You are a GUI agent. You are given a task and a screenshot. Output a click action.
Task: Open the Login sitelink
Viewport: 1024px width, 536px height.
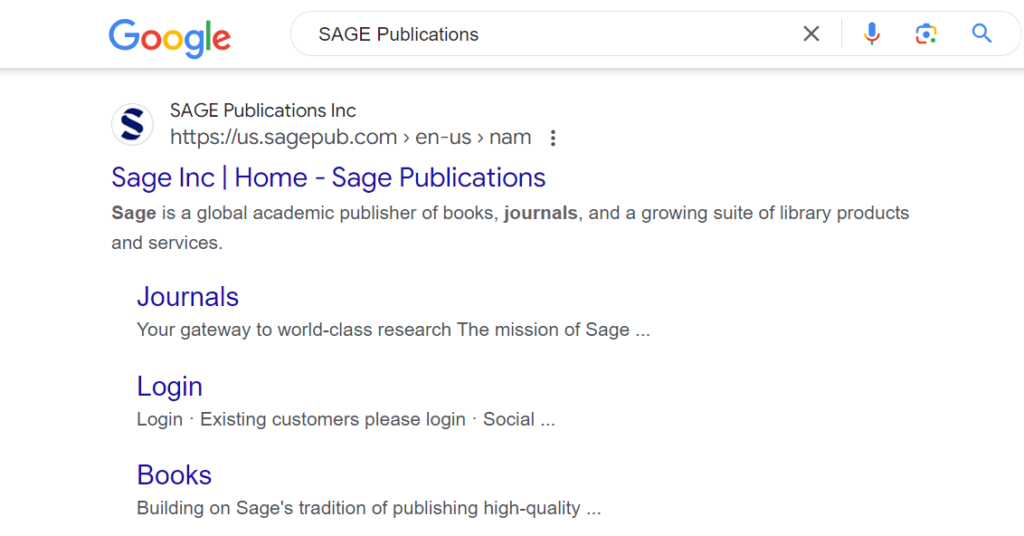[170, 386]
